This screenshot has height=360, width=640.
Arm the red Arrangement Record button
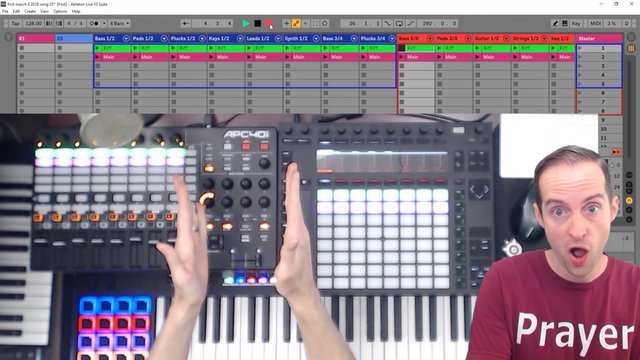(269, 24)
